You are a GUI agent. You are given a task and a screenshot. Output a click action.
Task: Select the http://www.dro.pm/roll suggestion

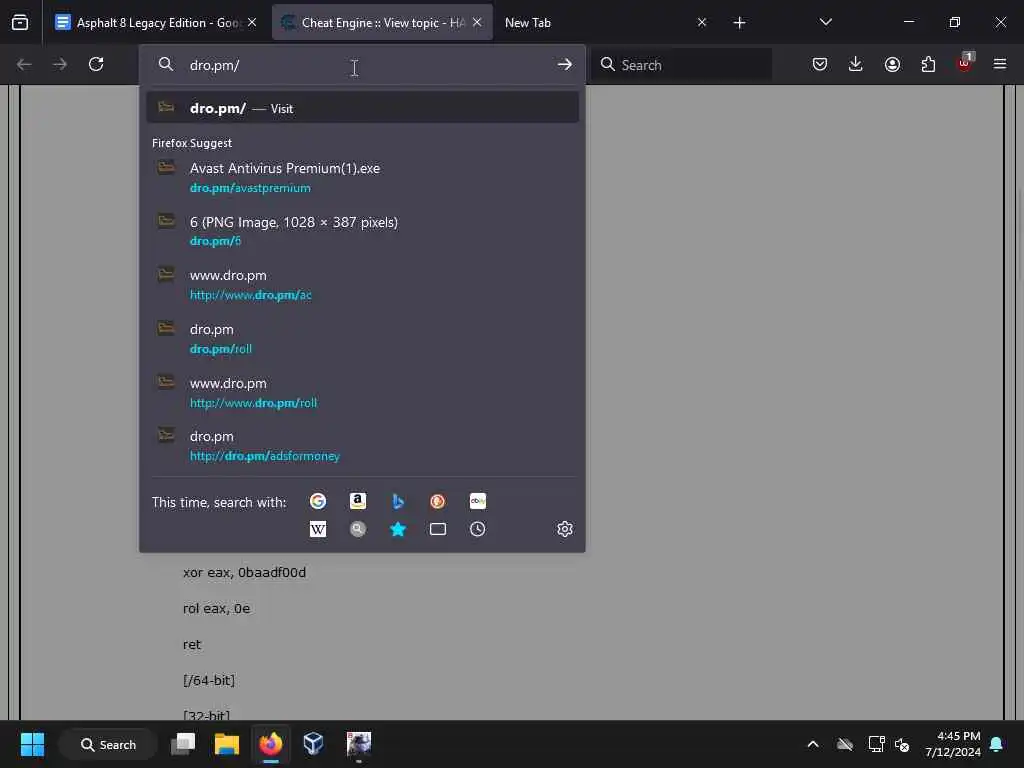362,392
